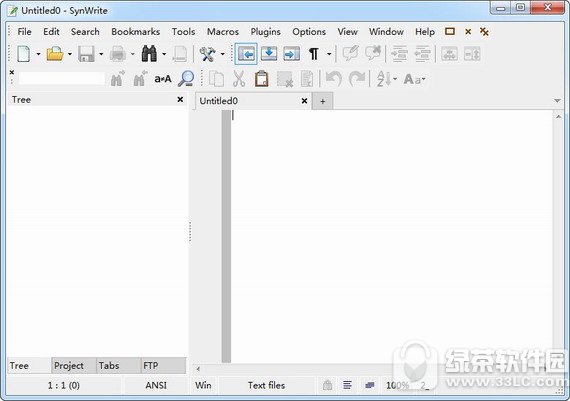Click the full screen rectangle icon in menu bar
The image size is (570, 401).
[450, 31]
